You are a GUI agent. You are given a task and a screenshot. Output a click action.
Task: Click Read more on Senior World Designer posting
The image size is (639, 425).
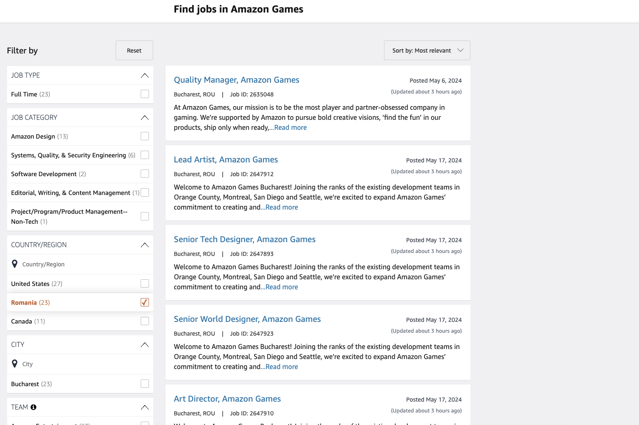(x=282, y=367)
